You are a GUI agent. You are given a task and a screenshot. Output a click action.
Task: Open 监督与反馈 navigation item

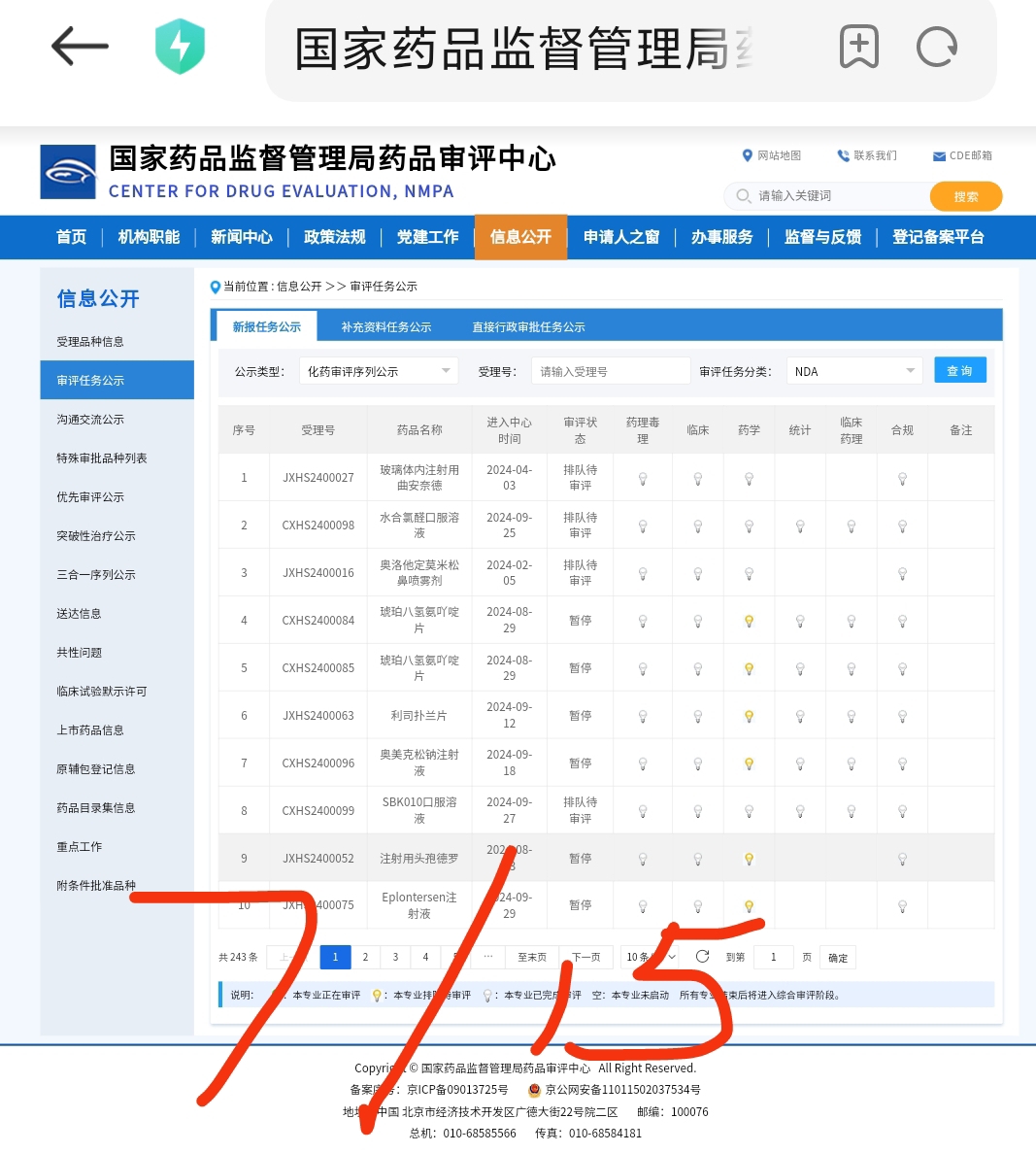[x=822, y=237]
